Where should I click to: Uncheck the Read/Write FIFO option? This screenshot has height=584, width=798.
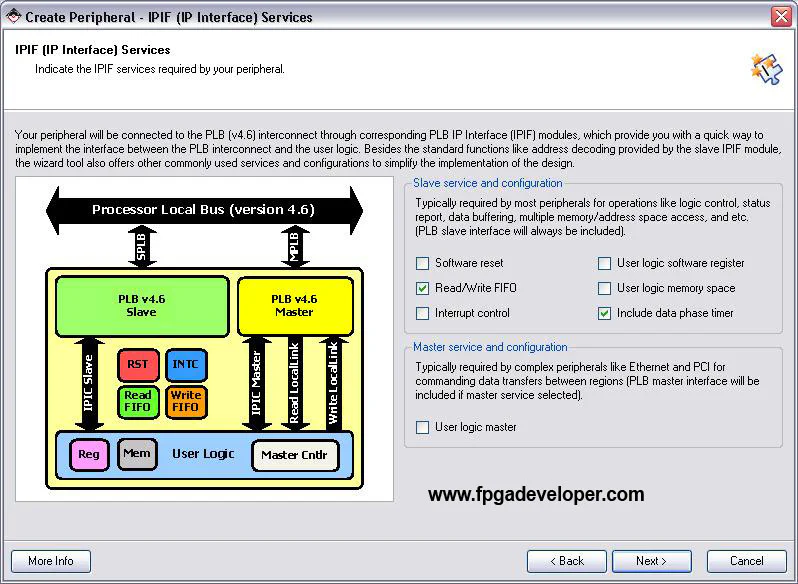tap(423, 289)
